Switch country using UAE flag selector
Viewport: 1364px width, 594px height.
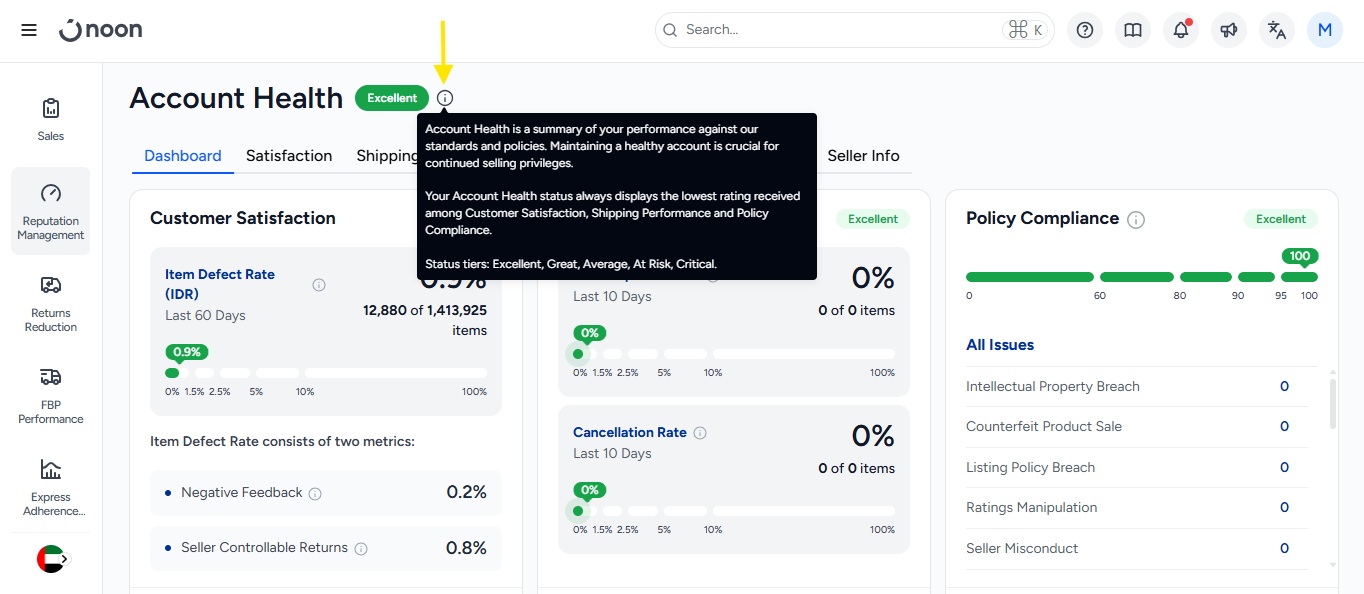[51, 559]
